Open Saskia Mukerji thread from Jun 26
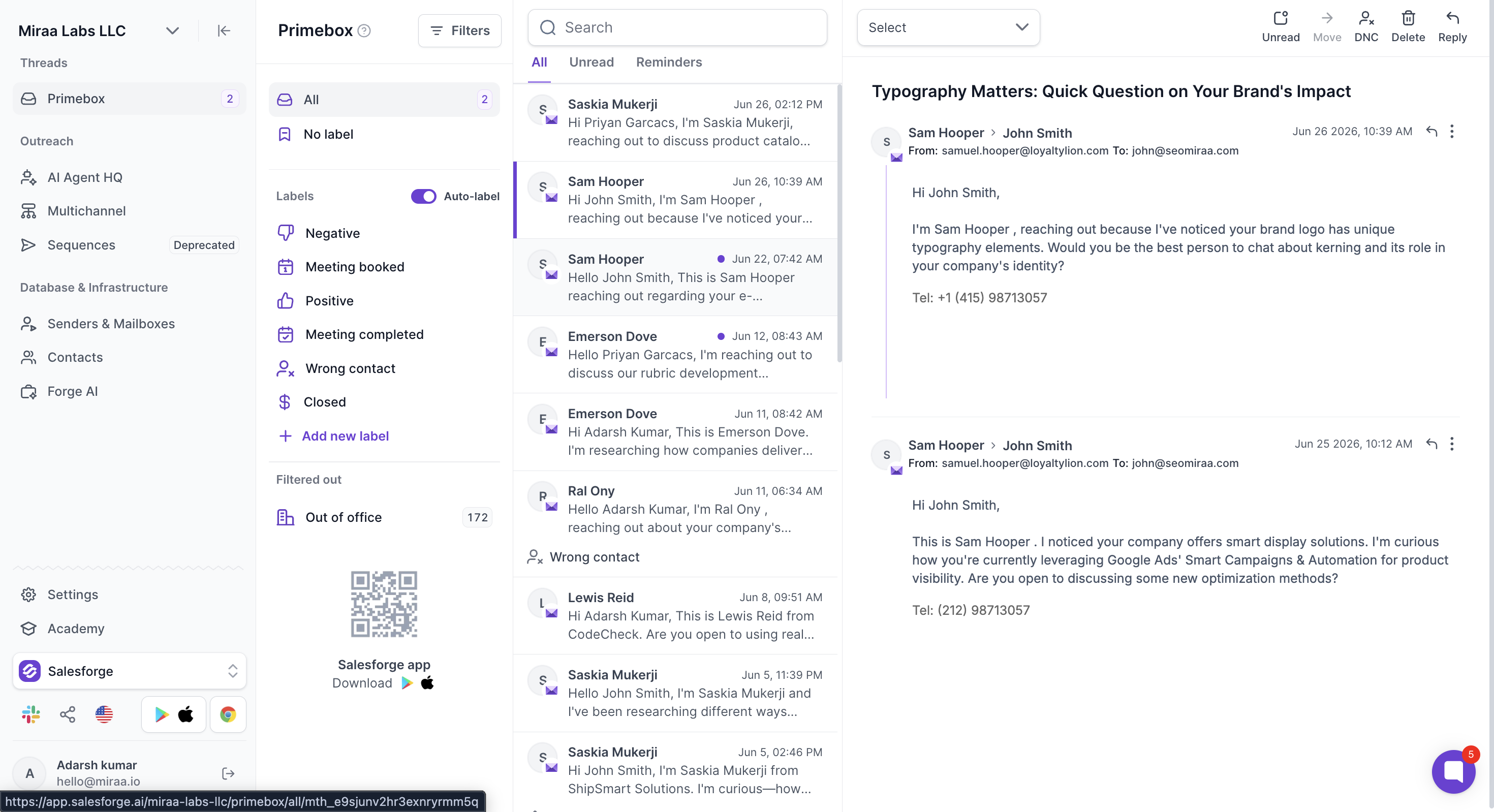This screenshot has width=1494, height=812. pyautogui.click(x=675, y=122)
